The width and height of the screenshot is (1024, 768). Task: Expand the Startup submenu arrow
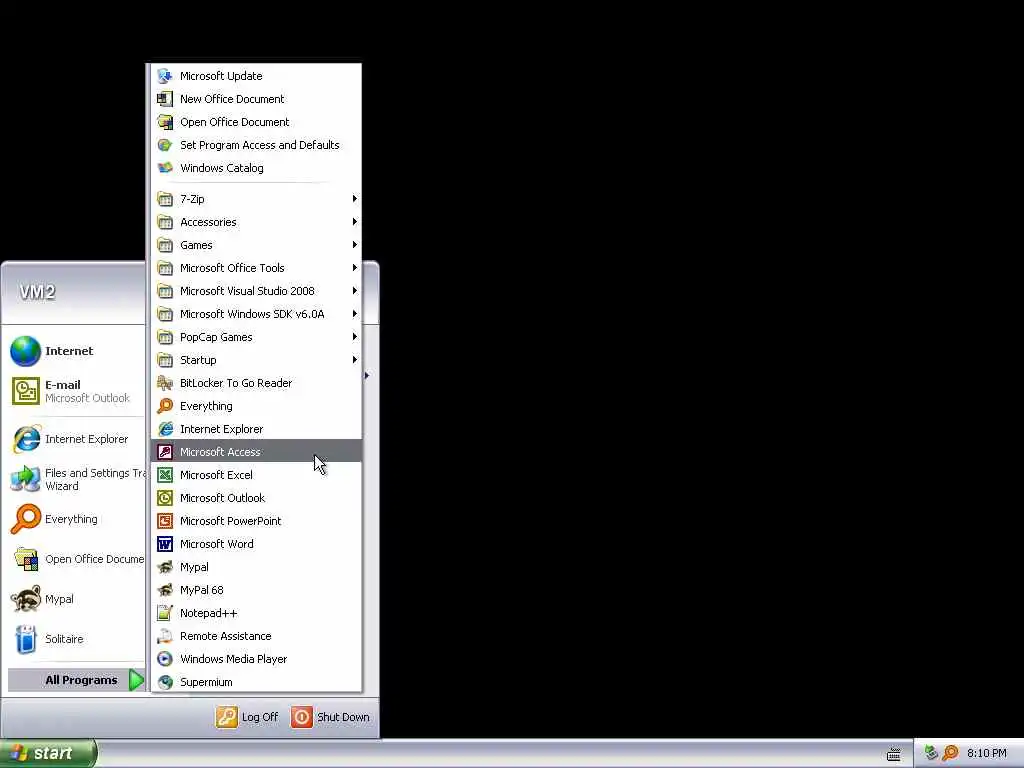pos(355,360)
